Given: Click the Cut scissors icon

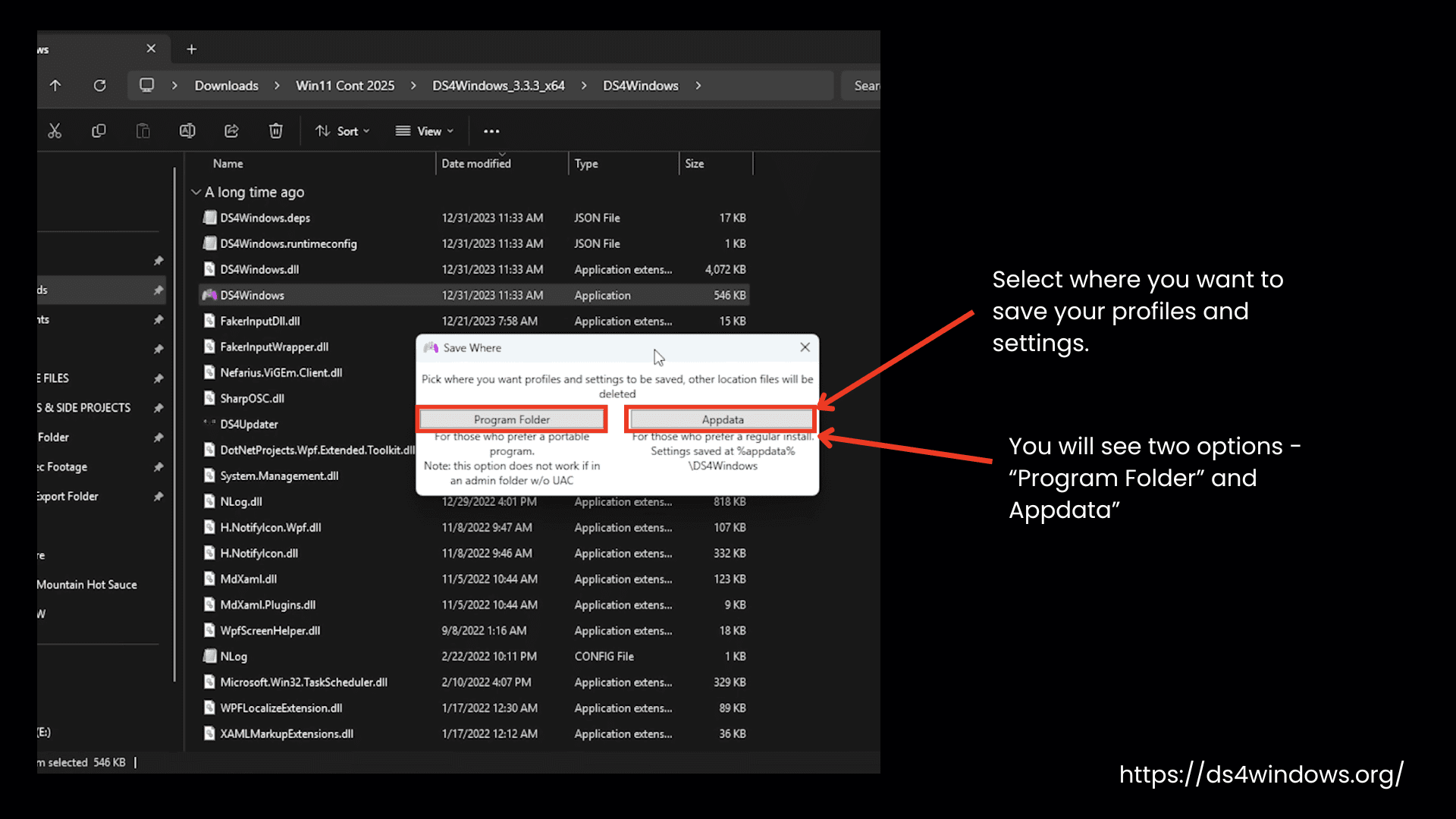Looking at the screenshot, I should pyautogui.click(x=55, y=131).
